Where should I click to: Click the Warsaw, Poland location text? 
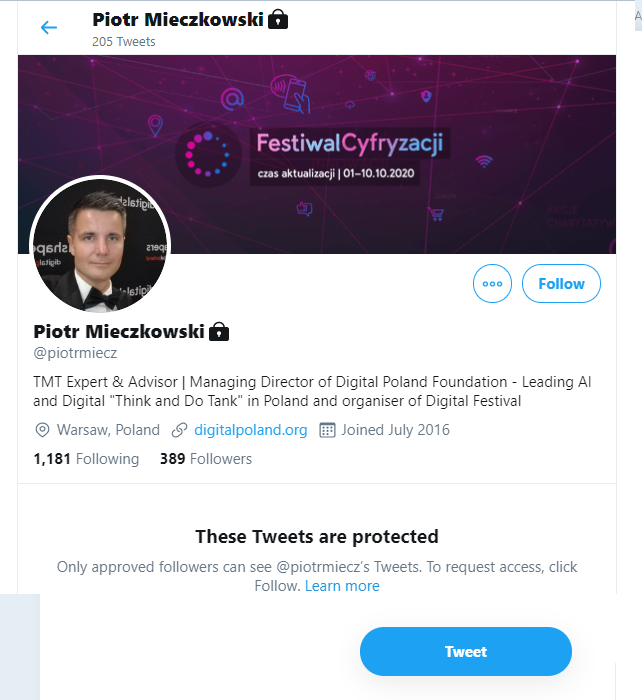pyautogui.click(x=109, y=430)
